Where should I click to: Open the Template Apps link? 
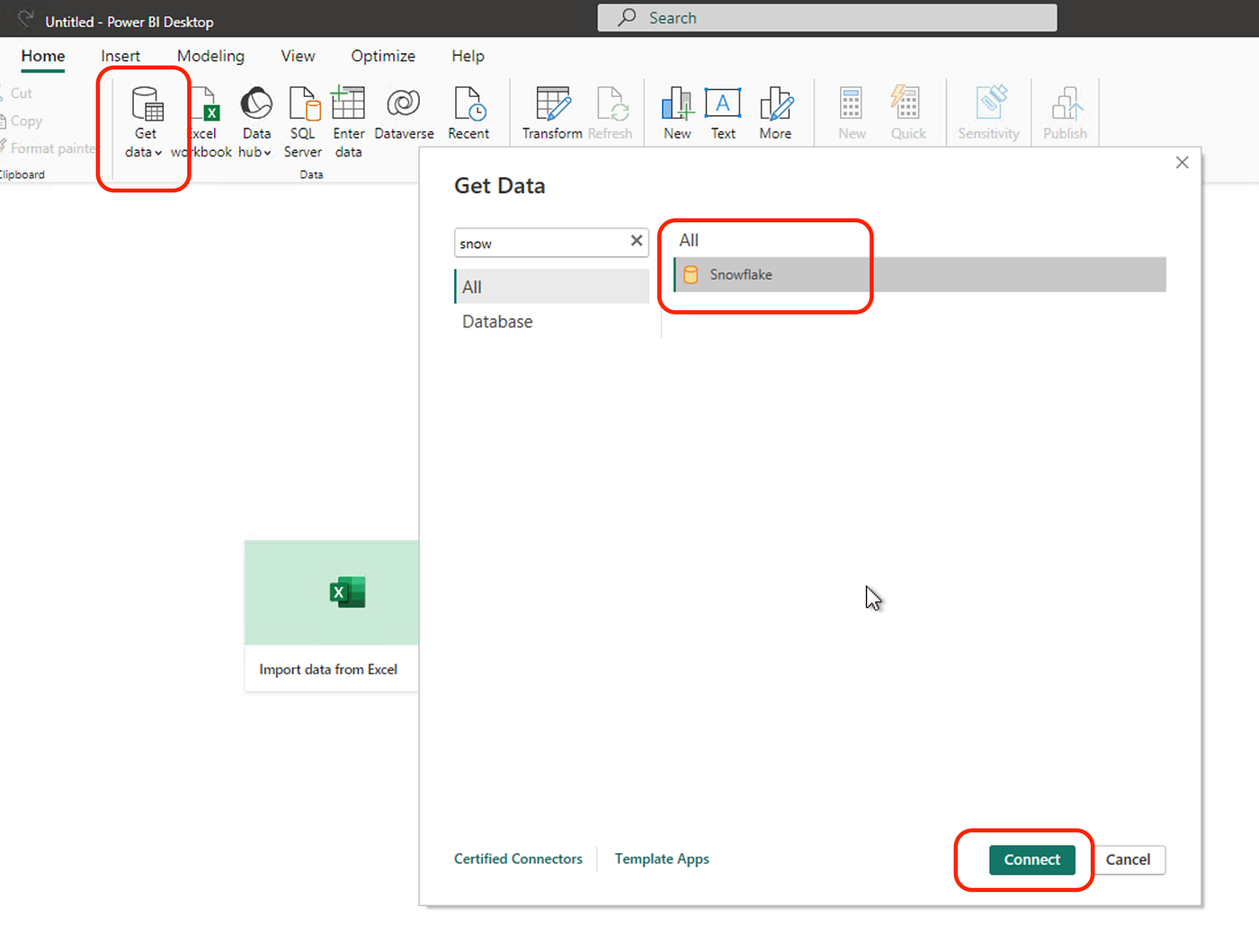click(x=662, y=859)
